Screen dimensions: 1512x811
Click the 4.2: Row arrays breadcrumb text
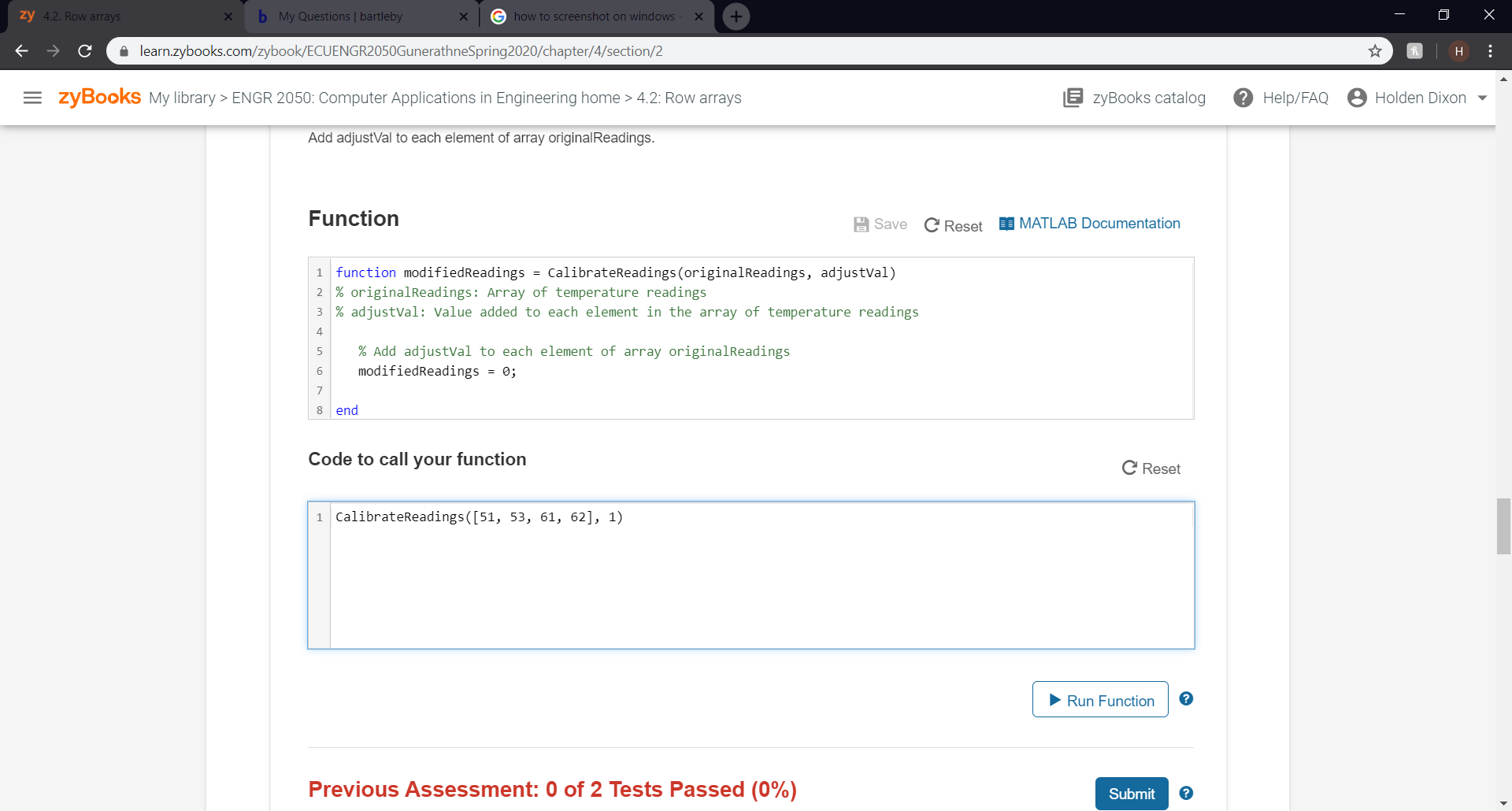(689, 98)
